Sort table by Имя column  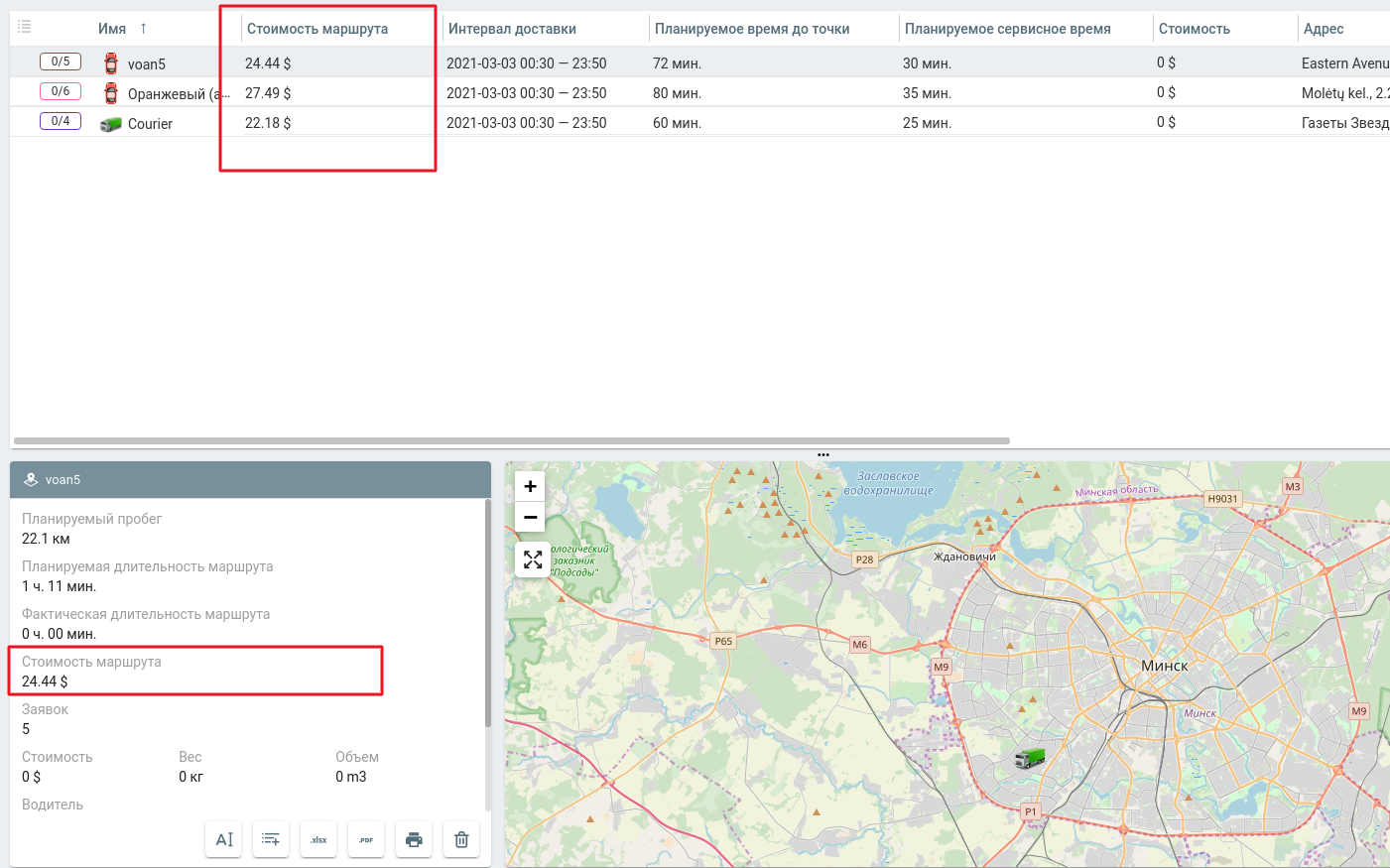coord(112,29)
